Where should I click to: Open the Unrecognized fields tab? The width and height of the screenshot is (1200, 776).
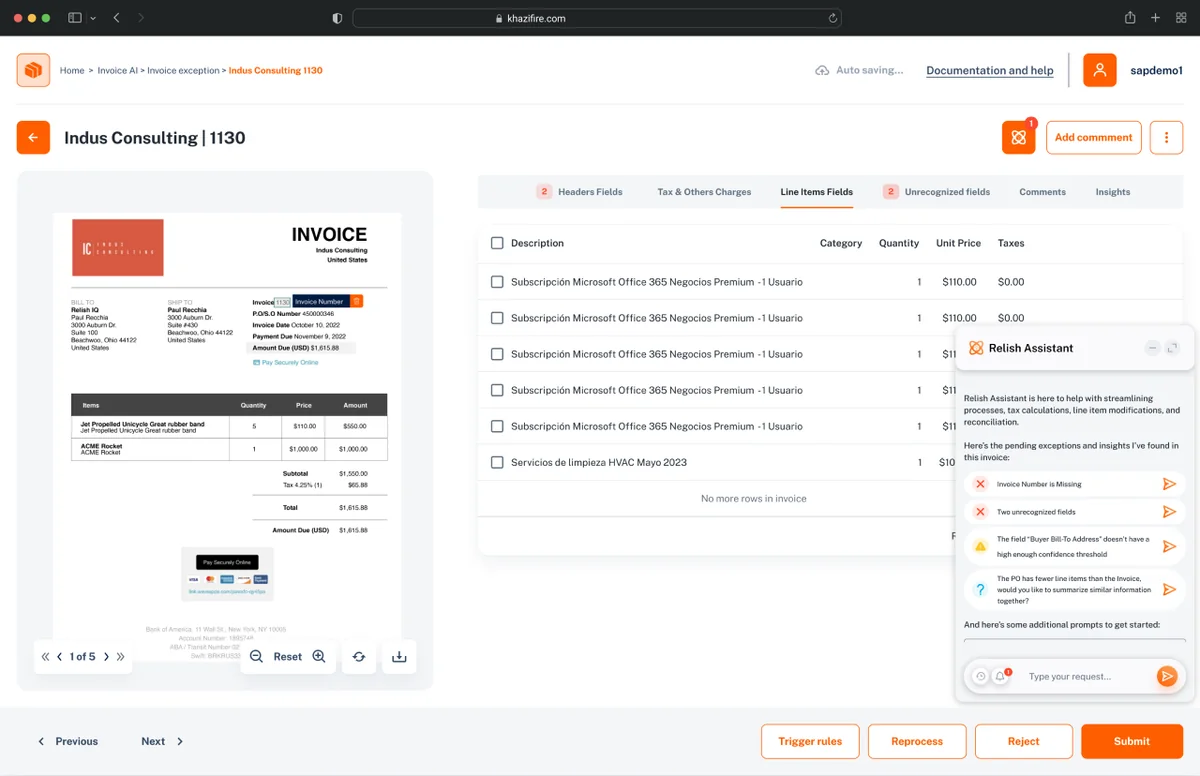point(937,192)
